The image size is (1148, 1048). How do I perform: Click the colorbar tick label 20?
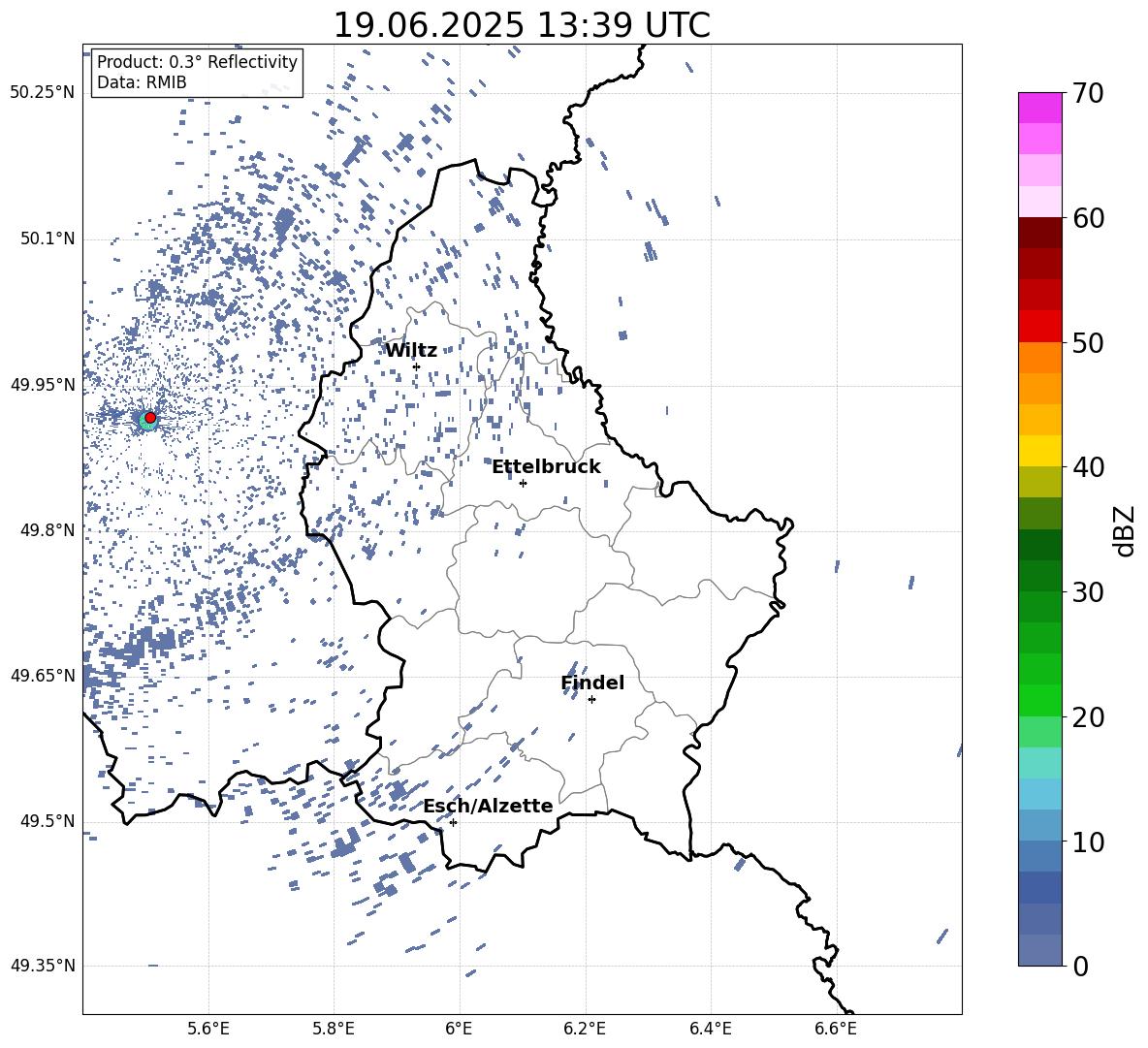pos(1088,717)
